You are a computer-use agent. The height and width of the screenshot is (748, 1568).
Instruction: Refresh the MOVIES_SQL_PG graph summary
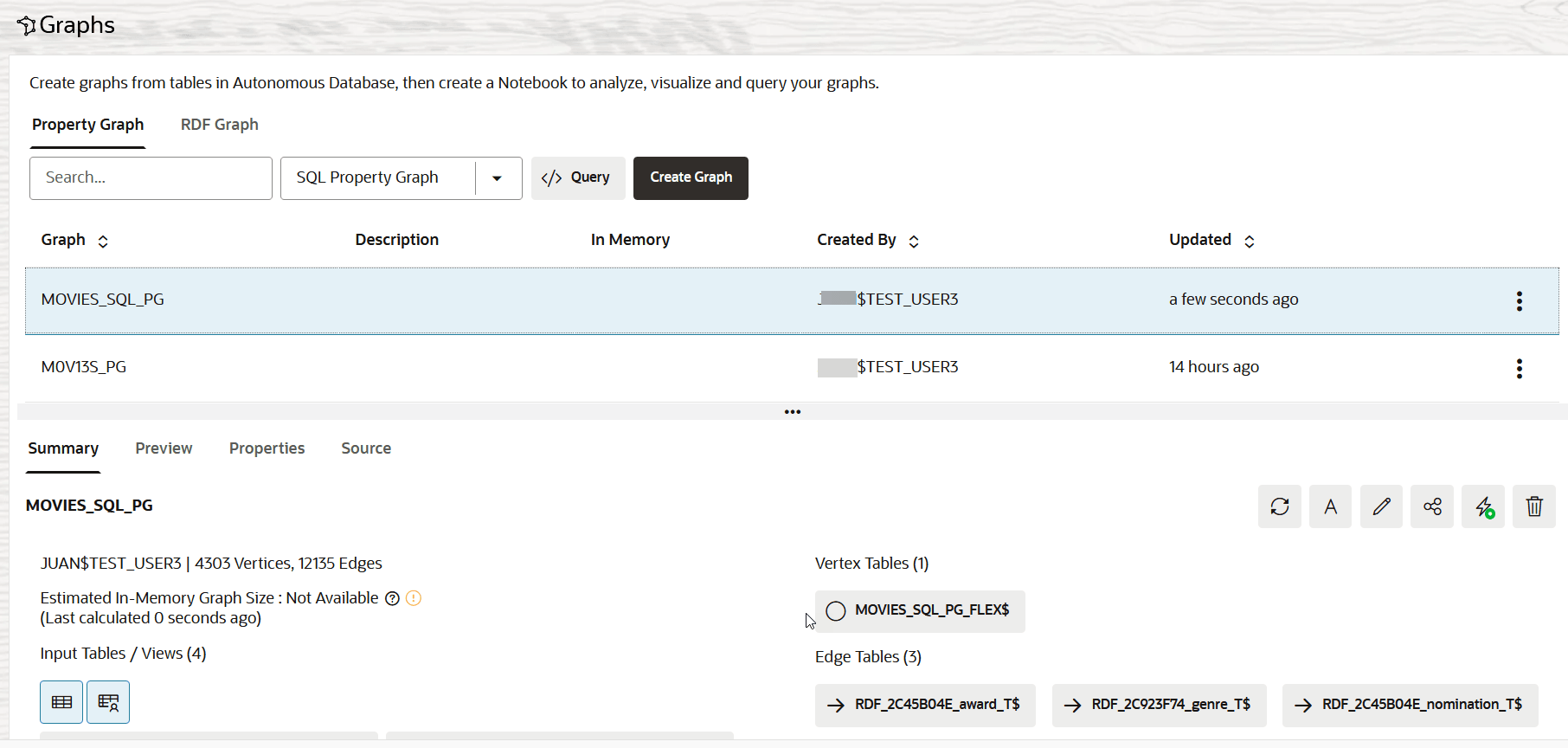pos(1280,506)
